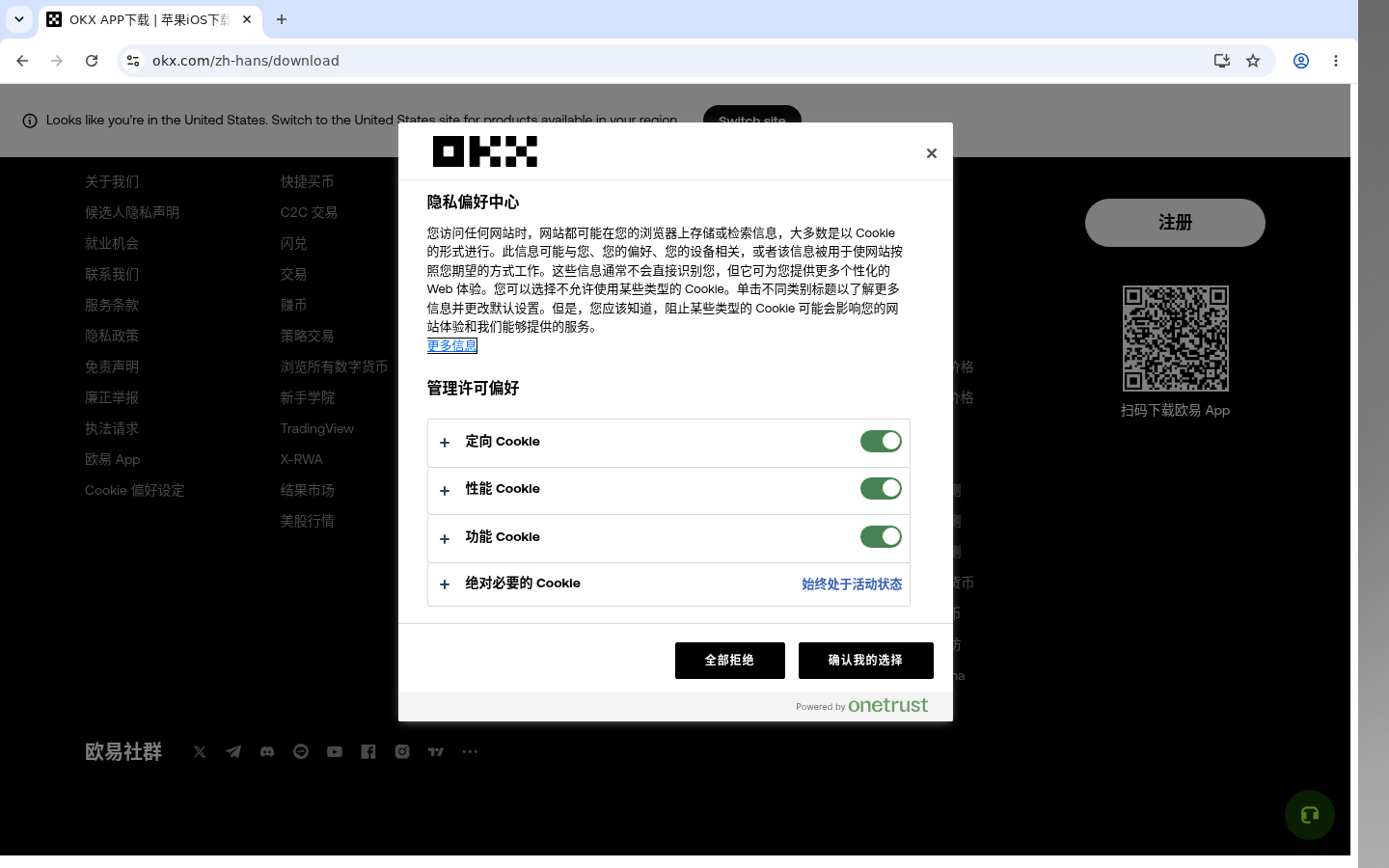This screenshot has width=1389, height=868.
Task: Open the C2C 交易 link
Action: tap(309, 212)
